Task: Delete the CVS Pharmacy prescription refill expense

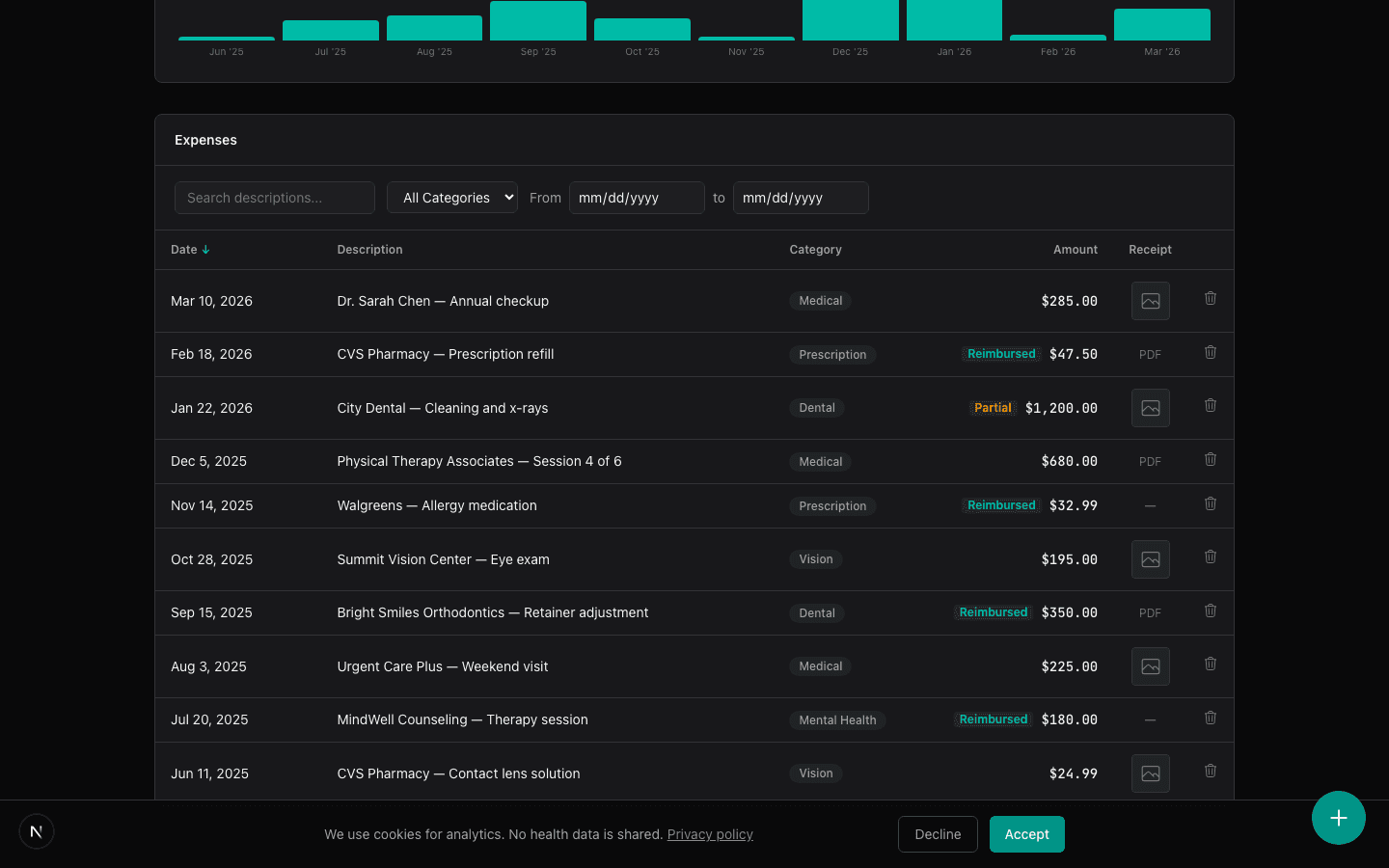Action: pos(1211,352)
